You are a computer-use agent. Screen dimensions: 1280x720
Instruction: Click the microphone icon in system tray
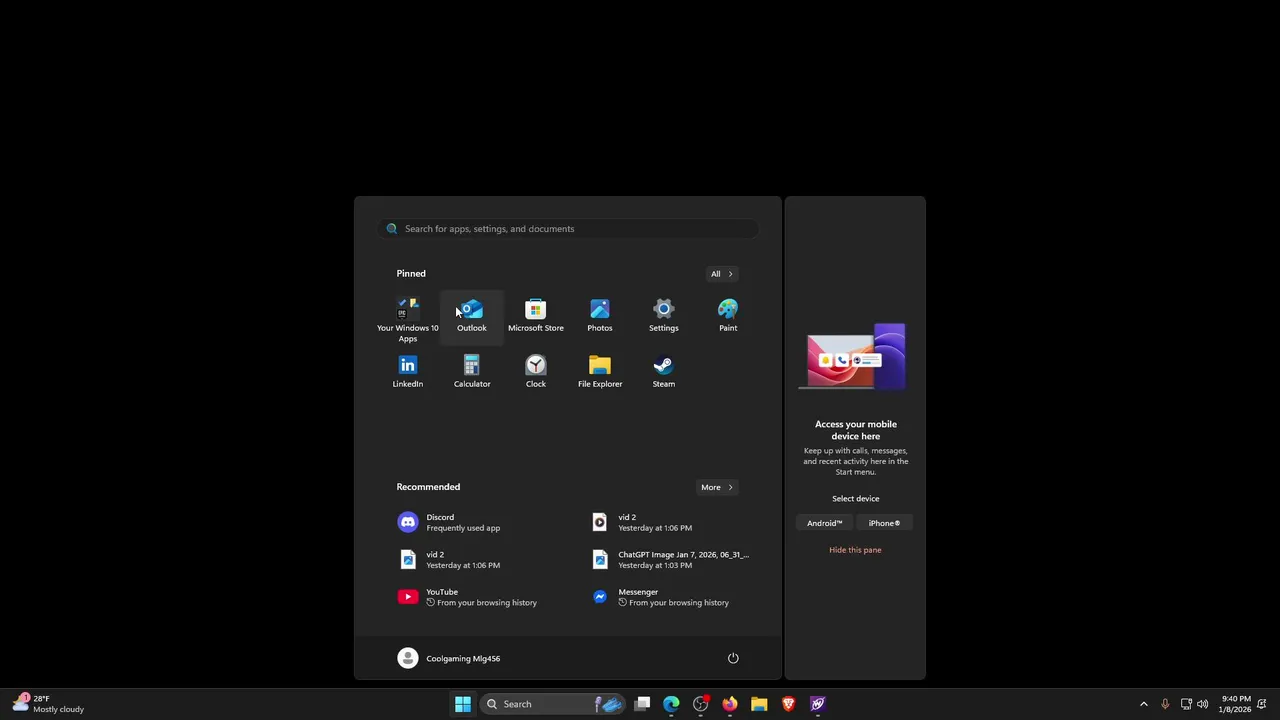tap(1165, 704)
